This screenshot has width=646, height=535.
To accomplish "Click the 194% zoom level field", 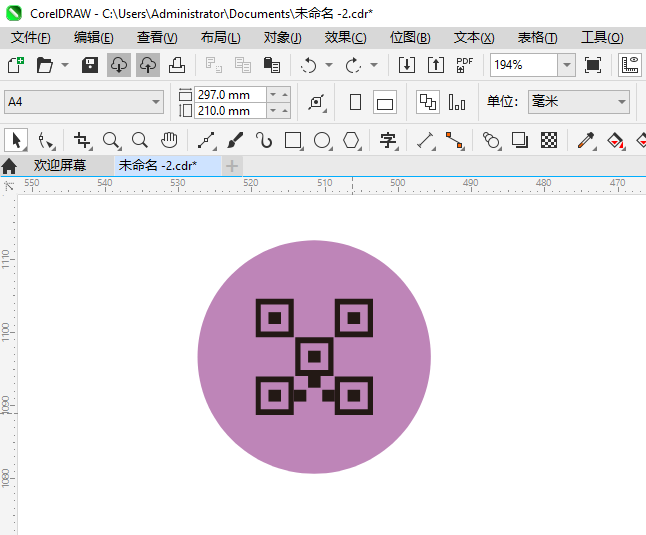I will point(524,65).
